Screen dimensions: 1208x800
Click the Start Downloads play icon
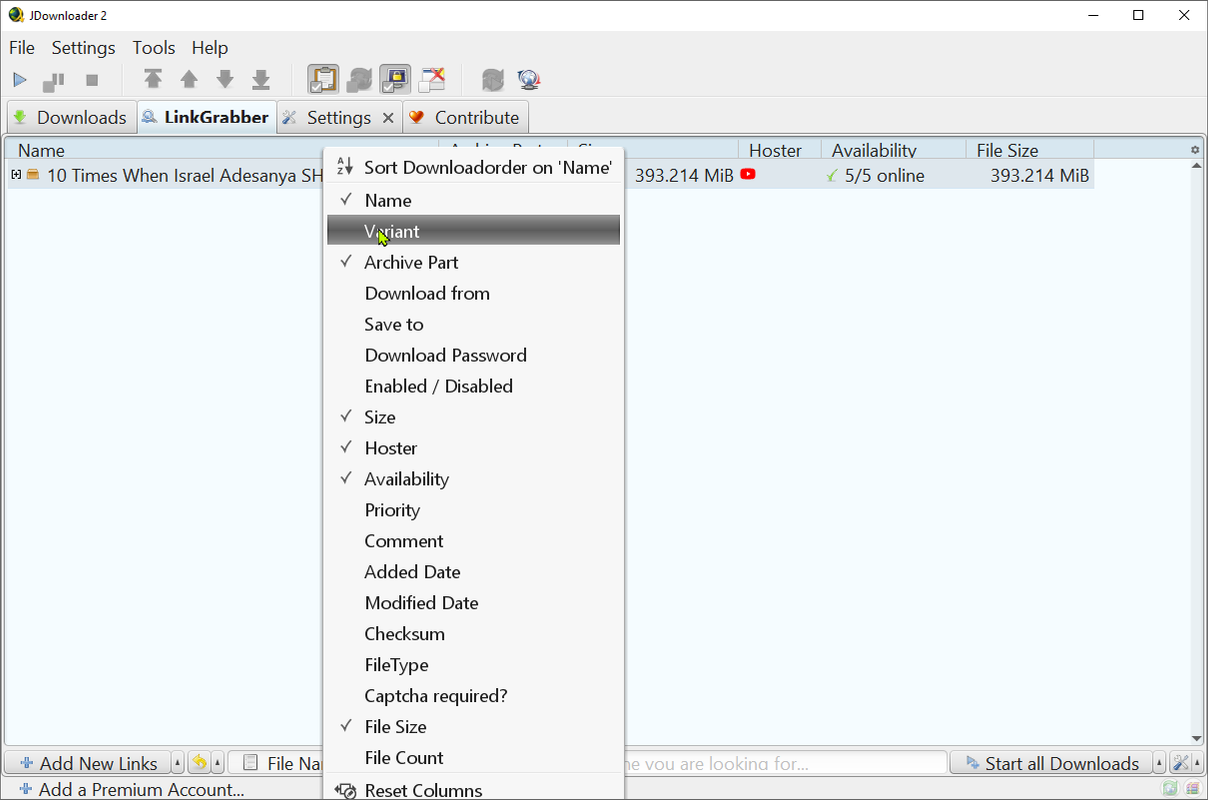[20, 80]
